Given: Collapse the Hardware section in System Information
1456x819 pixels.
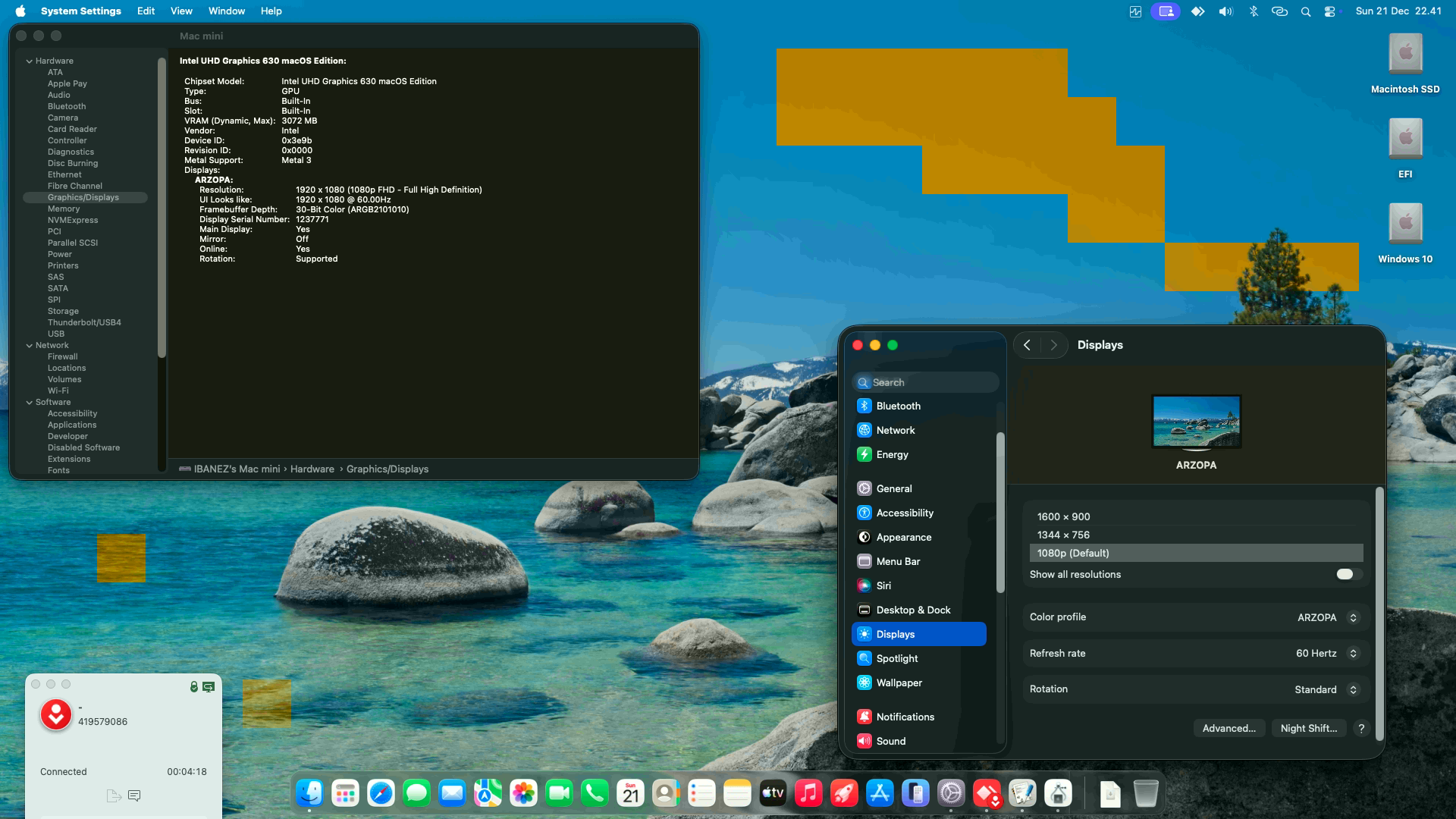Looking at the screenshot, I should pos(30,61).
